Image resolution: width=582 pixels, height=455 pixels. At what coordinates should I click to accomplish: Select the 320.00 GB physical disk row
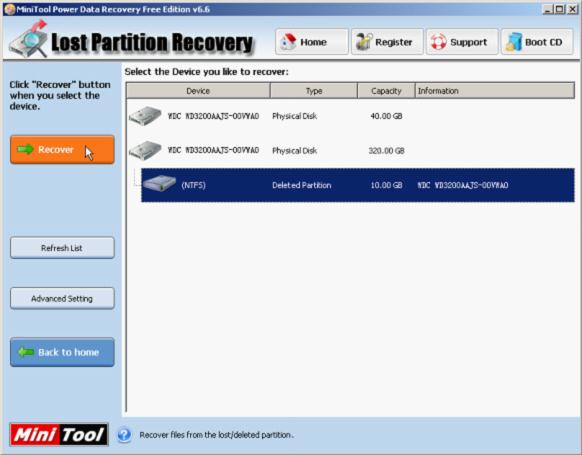coord(350,150)
